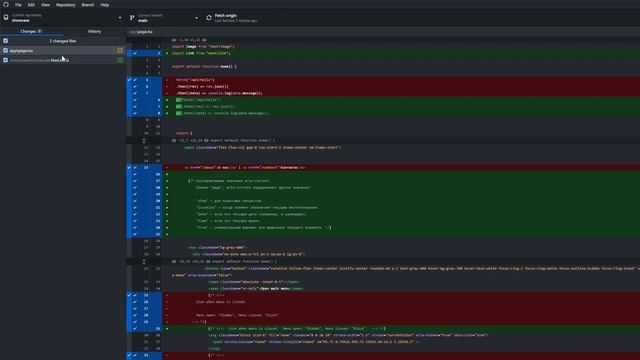
Task: Open the File menu
Action: (18, 5)
